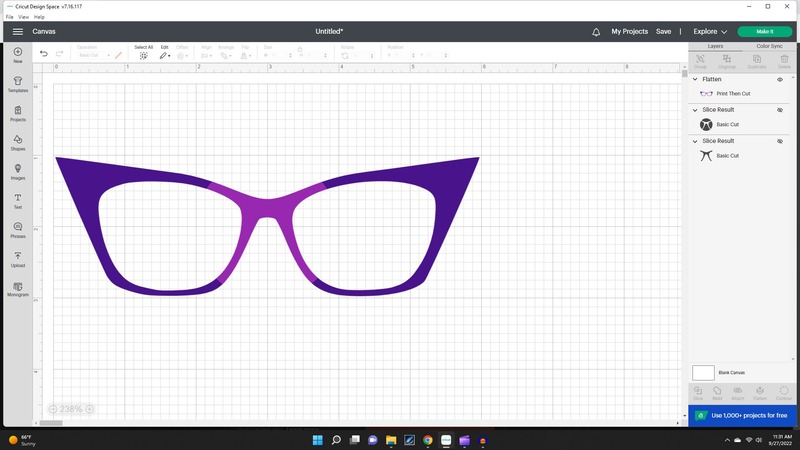Open notifications bell
Image resolution: width=800 pixels, height=450 pixels.
(x=596, y=32)
